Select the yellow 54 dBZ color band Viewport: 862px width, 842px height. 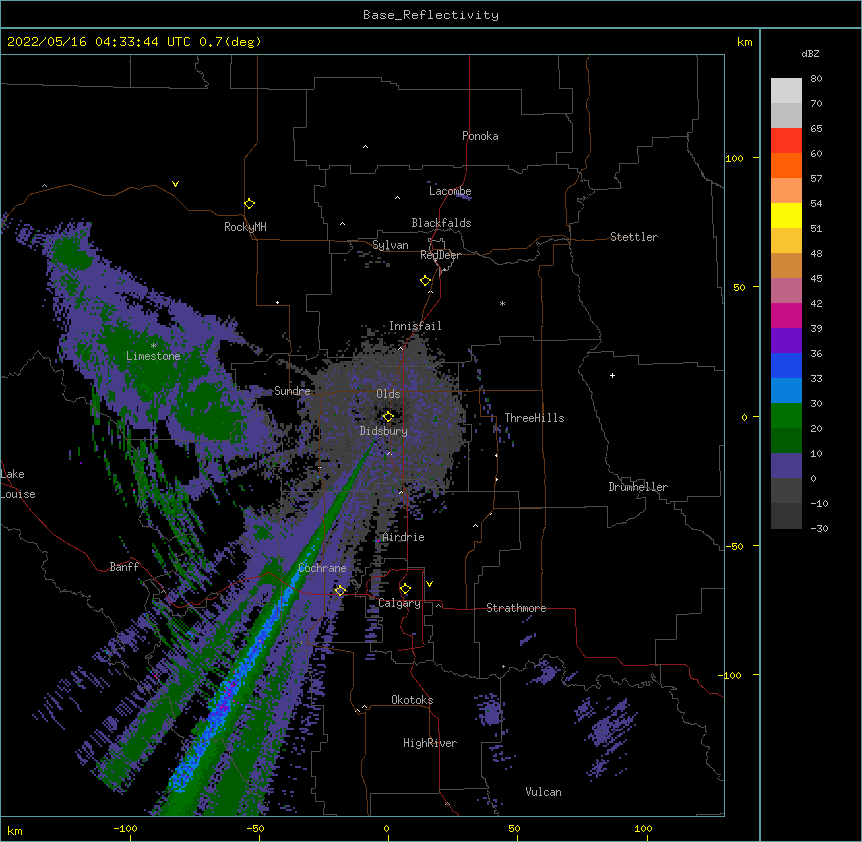tap(786, 215)
